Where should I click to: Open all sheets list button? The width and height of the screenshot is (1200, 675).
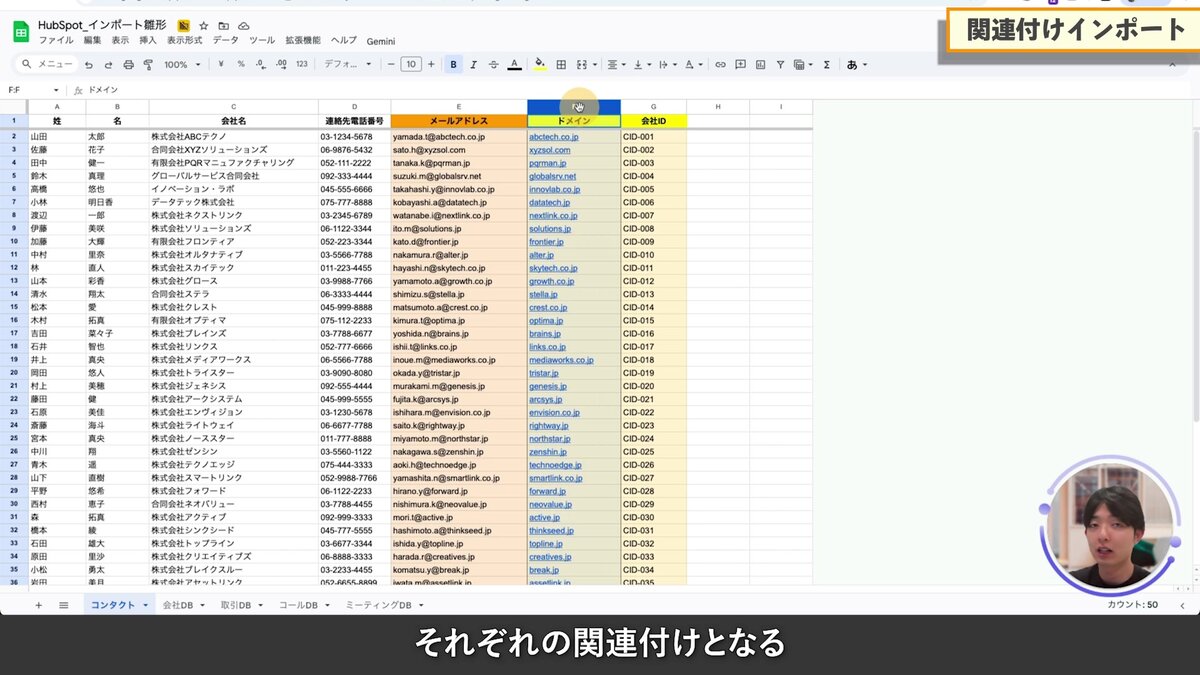pyautogui.click(x=64, y=604)
